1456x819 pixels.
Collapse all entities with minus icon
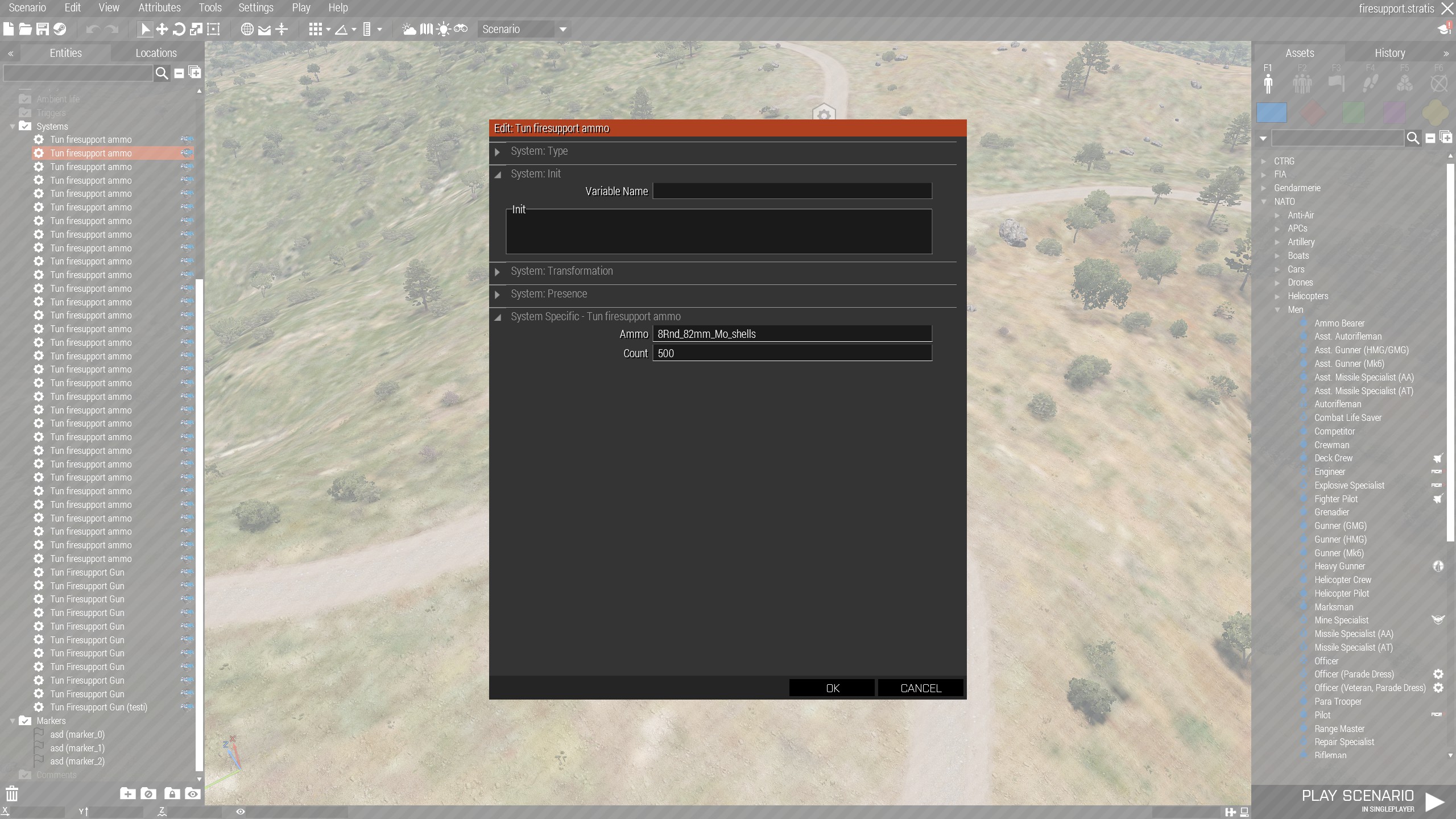click(179, 73)
